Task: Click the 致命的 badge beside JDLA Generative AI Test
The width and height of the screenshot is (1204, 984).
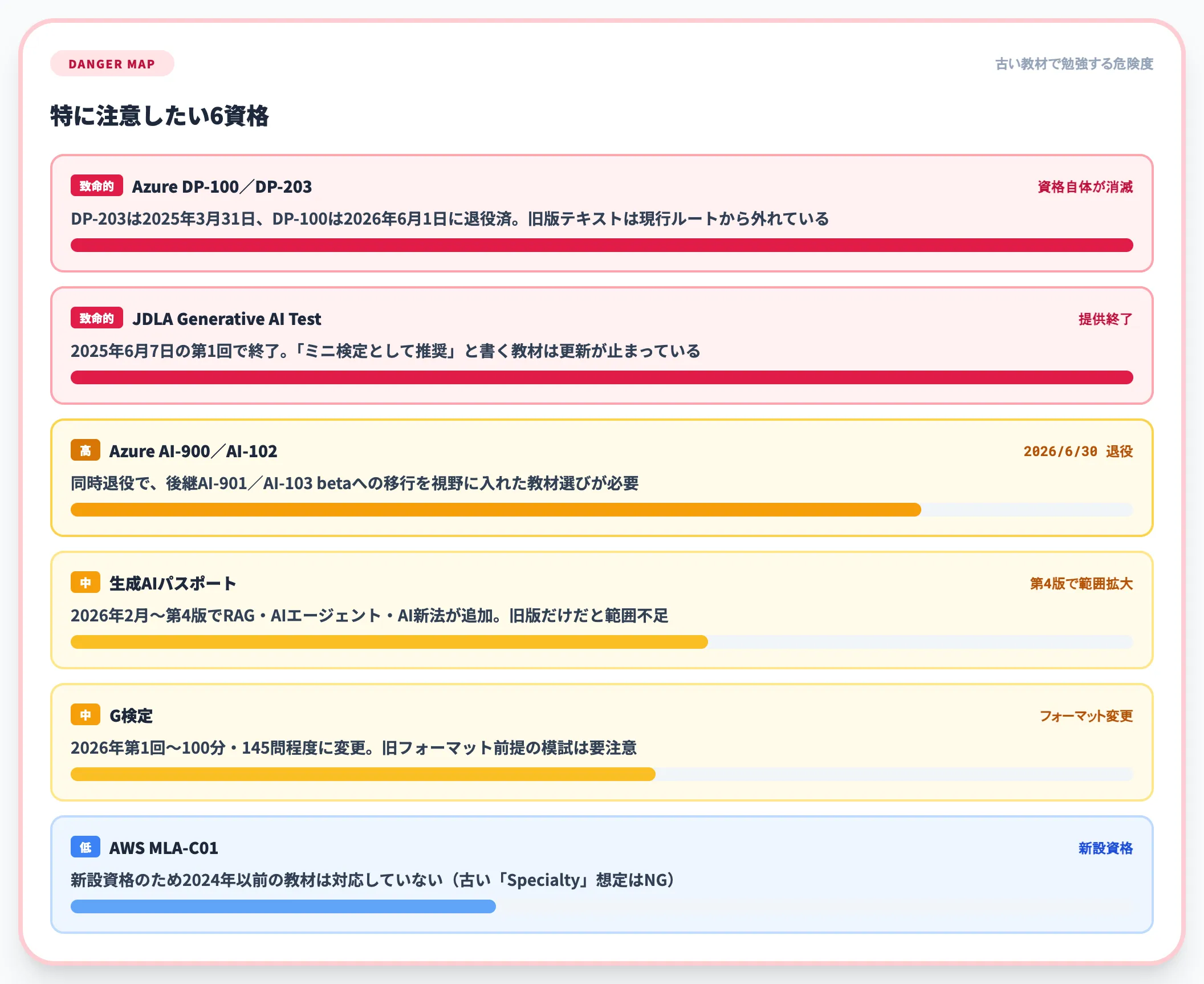Action: coord(97,318)
